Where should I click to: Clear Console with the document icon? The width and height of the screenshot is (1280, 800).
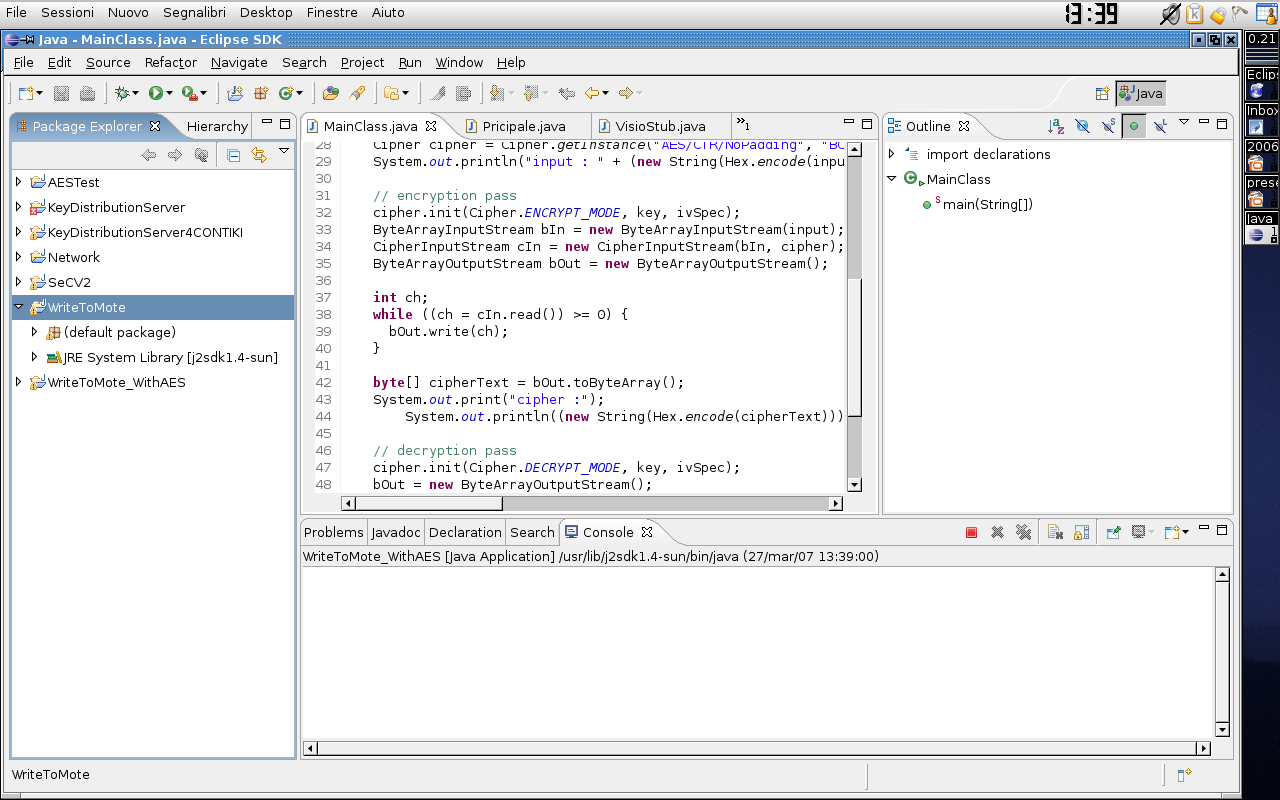pos(1055,532)
